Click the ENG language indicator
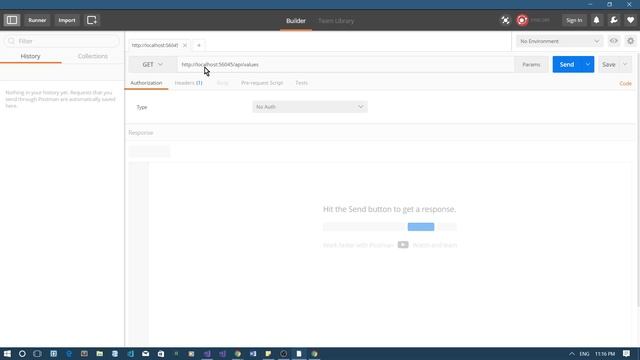Image resolution: width=640 pixels, height=360 pixels. click(584, 353)
